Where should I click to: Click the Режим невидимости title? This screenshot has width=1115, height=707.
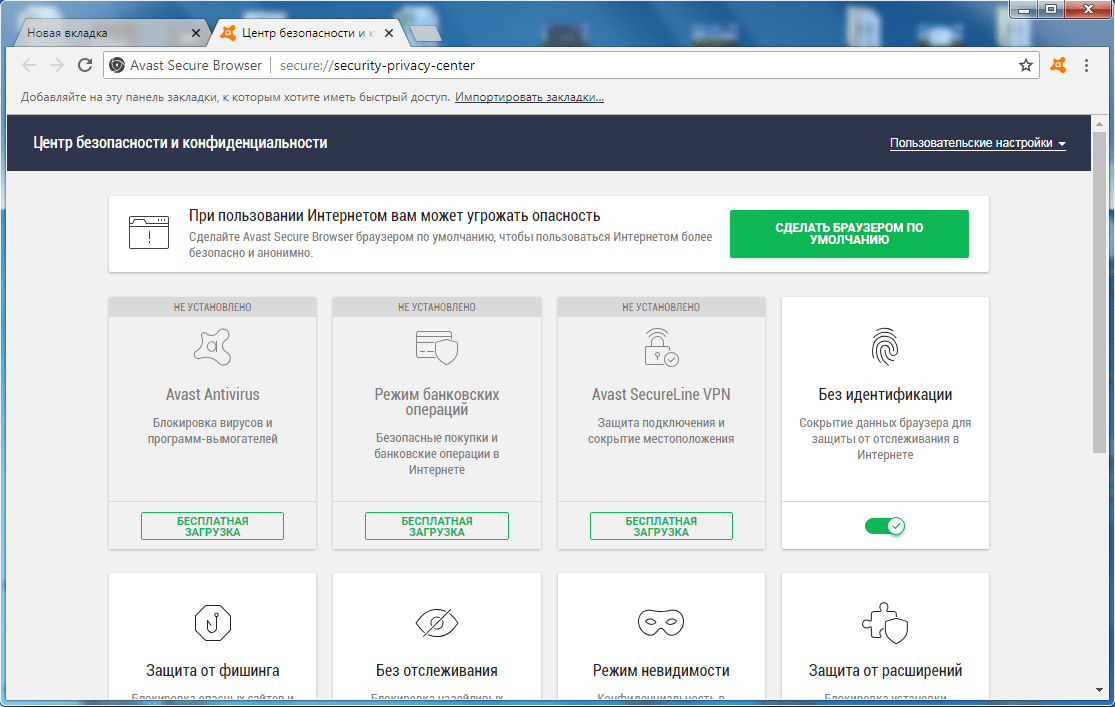tap(661, 670)
